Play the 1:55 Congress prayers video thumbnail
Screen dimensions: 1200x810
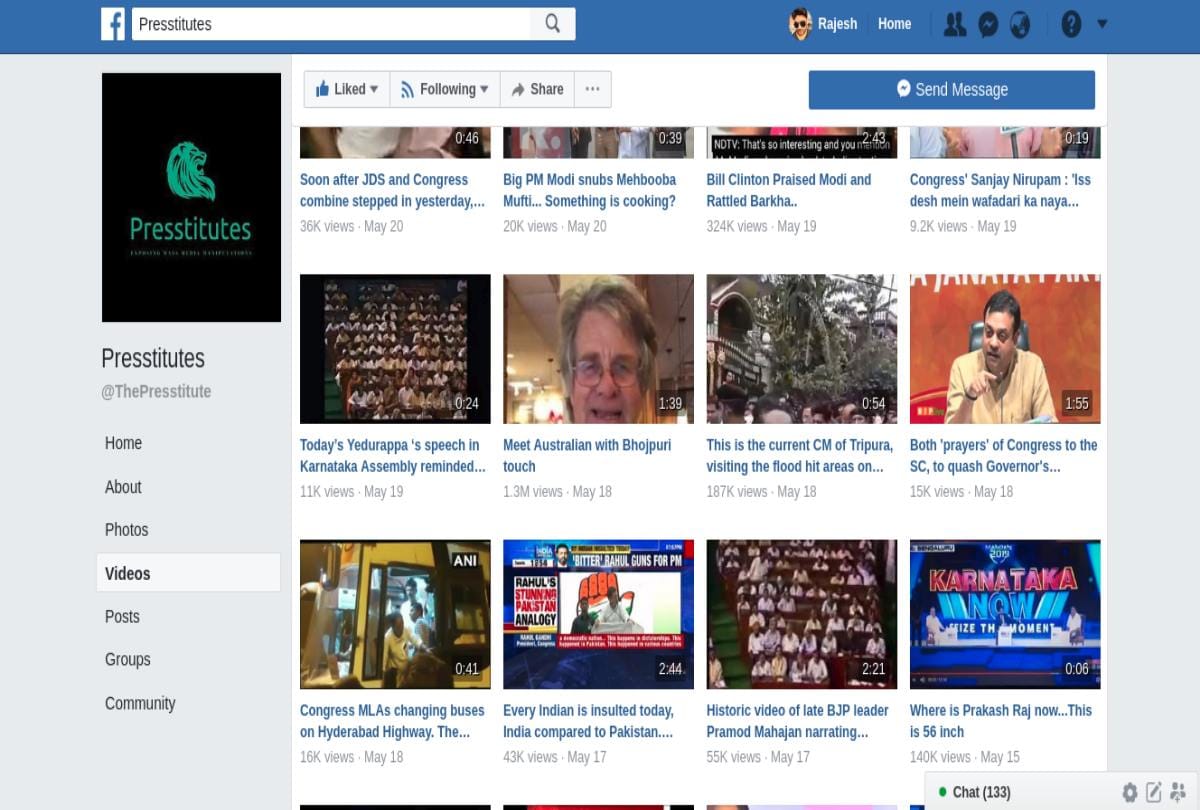click(x=1005, y=349)
